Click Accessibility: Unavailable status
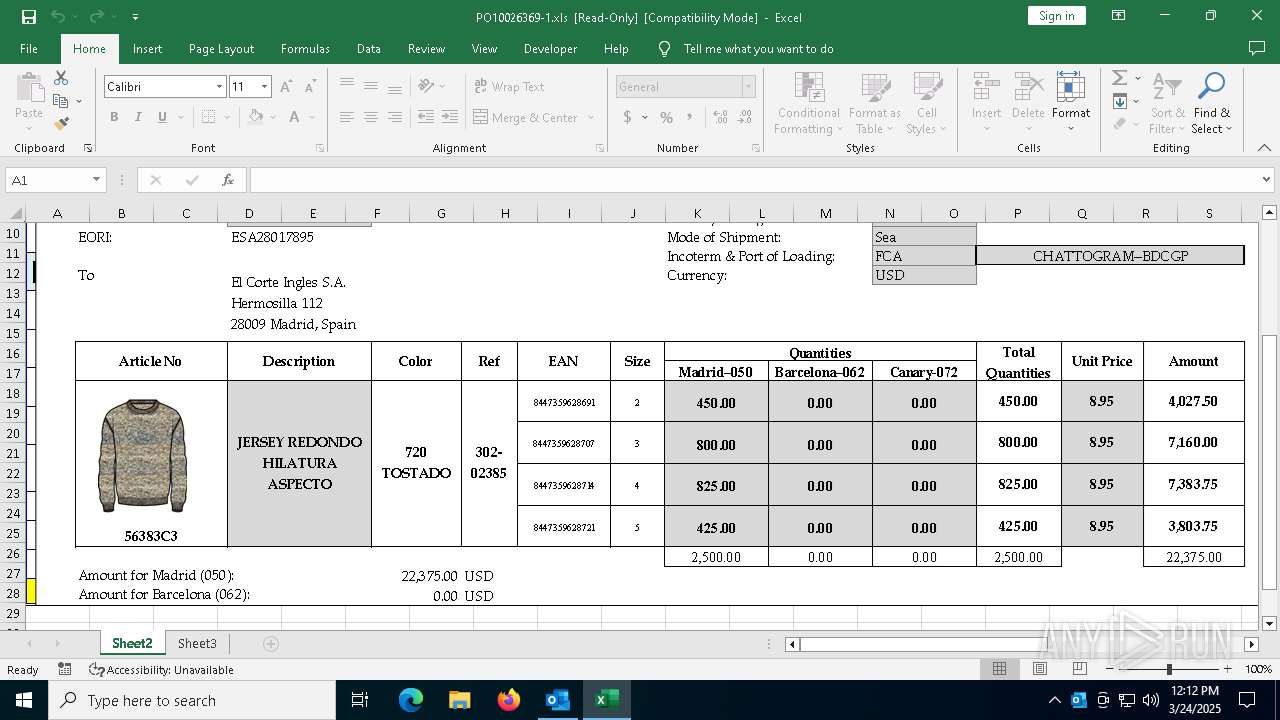This screenshot has height=720, width=1280. [161, 670]
